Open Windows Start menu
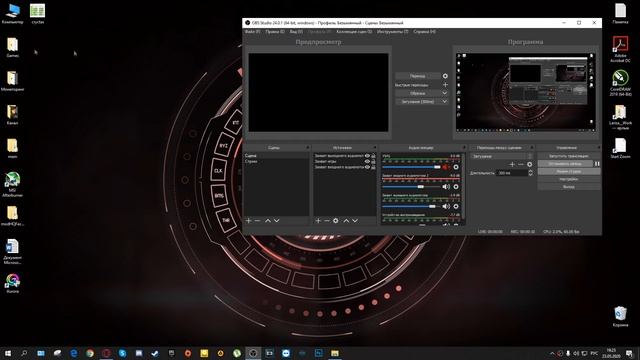Screen dimensions: 640x360 tap(8, 353)
